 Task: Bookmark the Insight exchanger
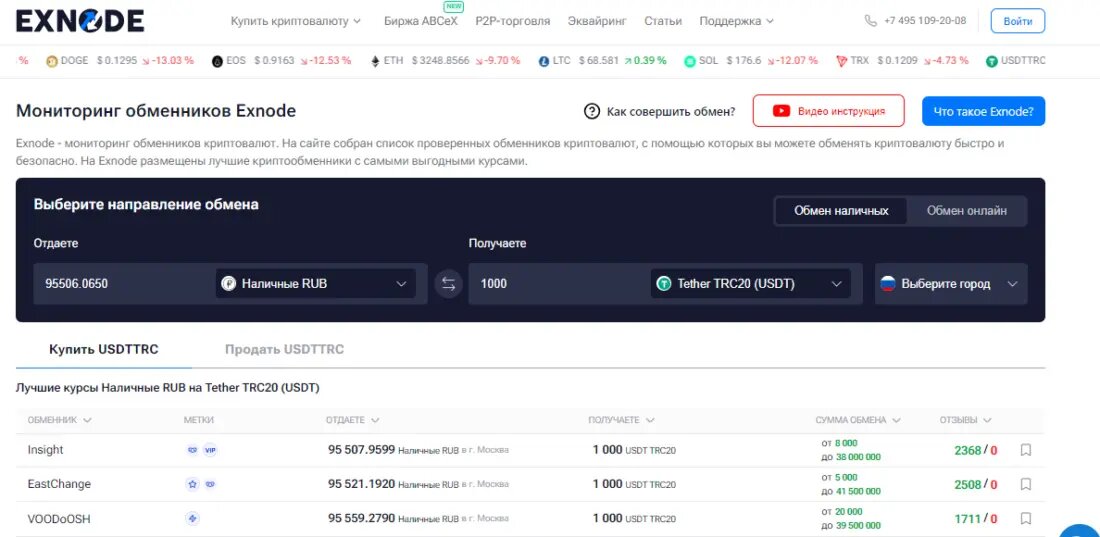tap(1026, 450)
